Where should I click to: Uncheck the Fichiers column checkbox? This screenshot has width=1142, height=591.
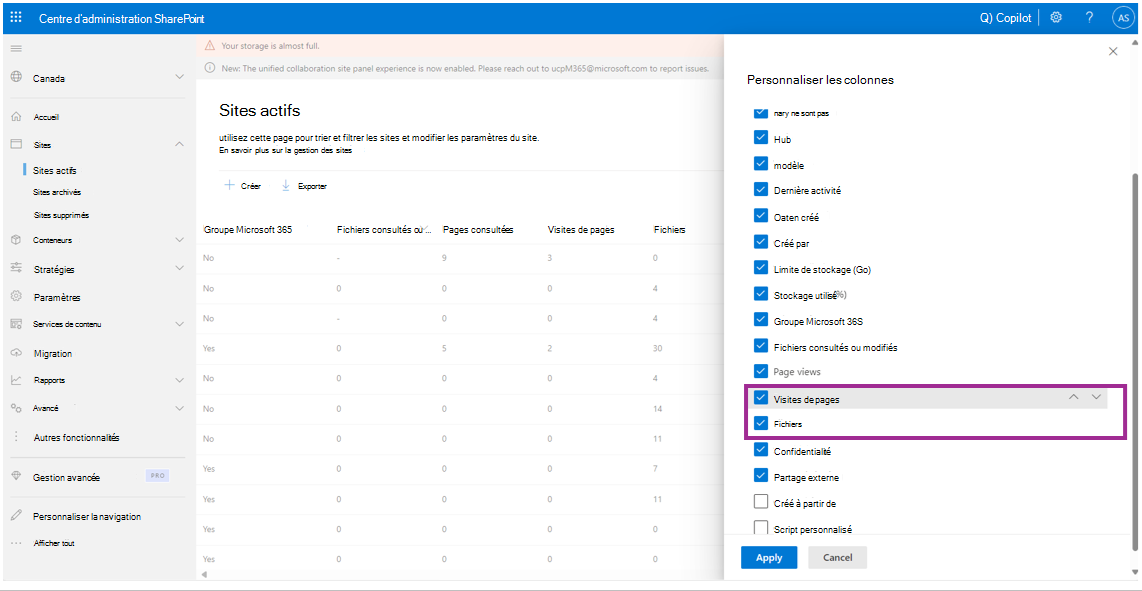(x=760, y=423)
